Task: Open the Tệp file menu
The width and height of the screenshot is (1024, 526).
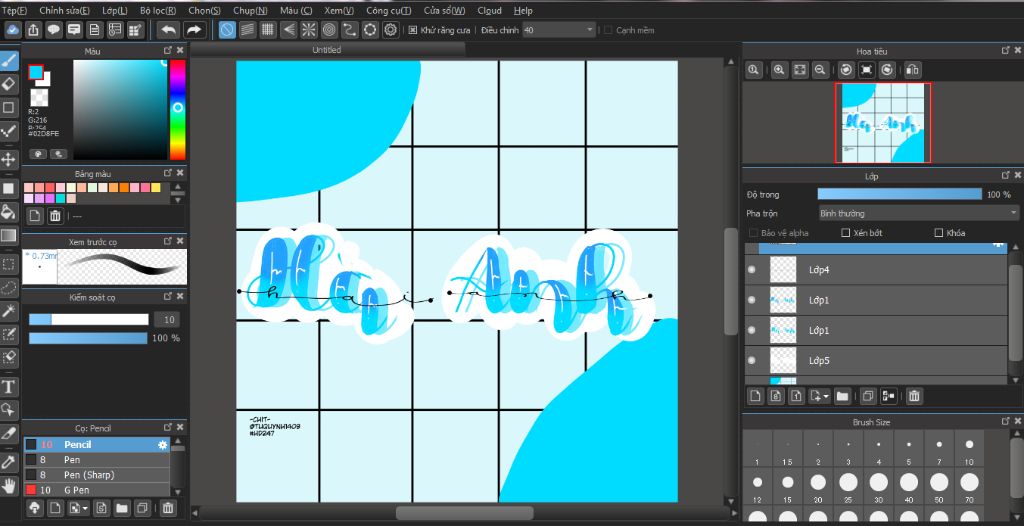Action: [14, 10]
